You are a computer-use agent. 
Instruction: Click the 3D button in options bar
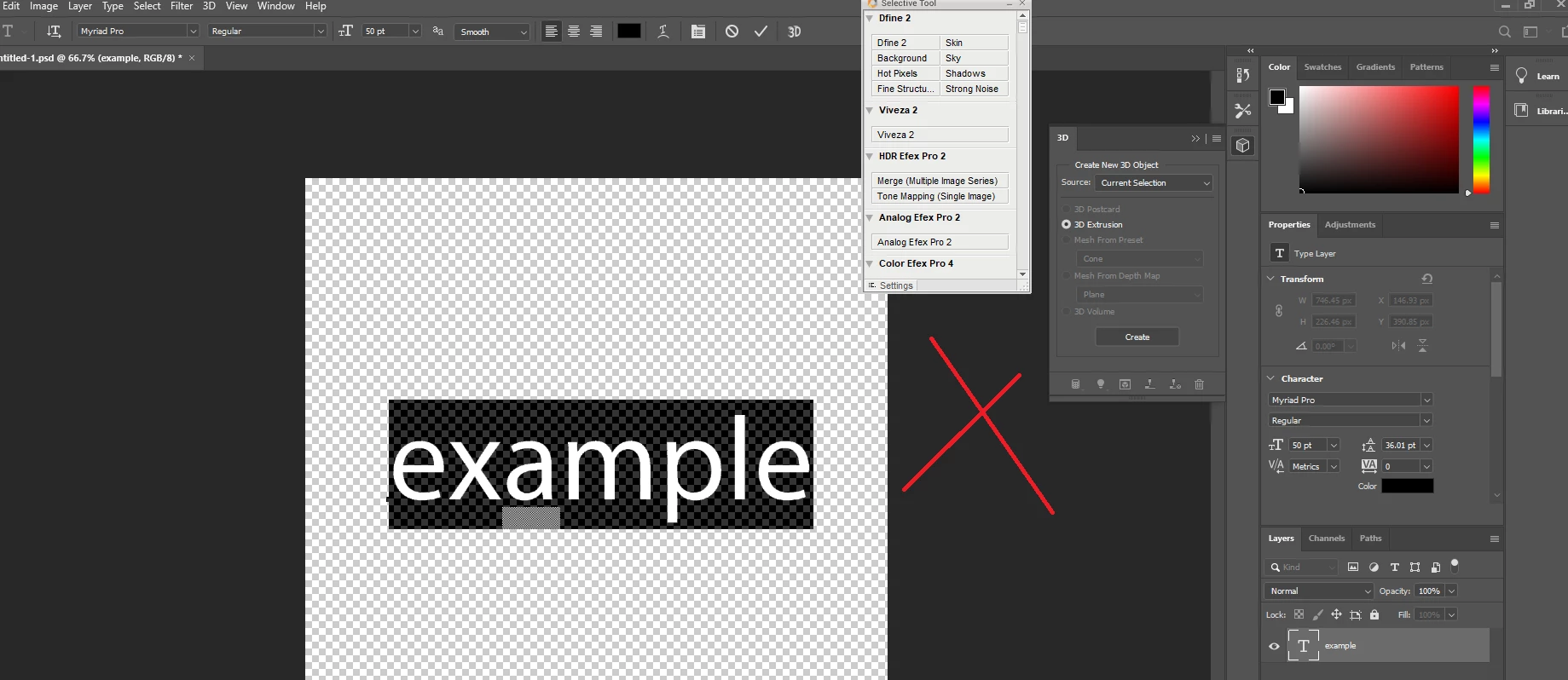[794, 32]
